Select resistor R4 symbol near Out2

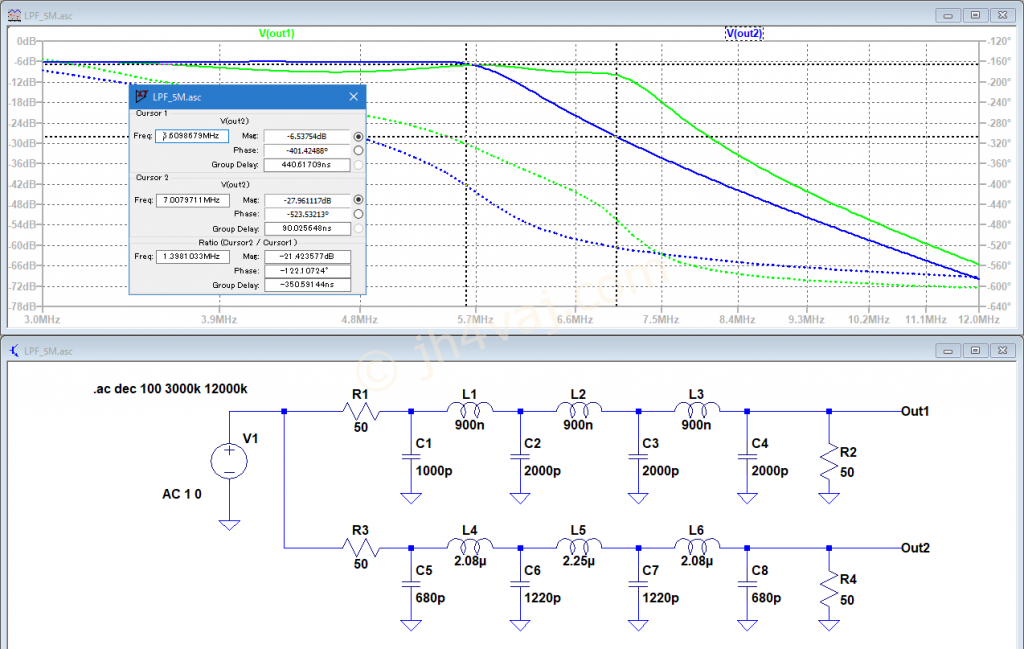pos(829,589)
